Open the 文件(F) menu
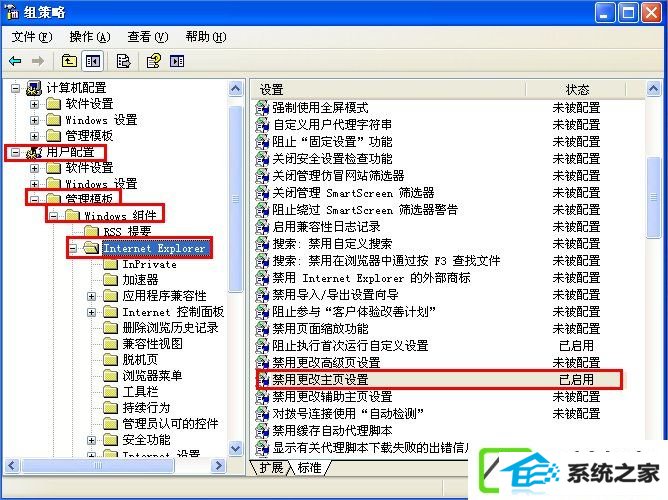This screenshot has width=668, height=500. (32, 37)
